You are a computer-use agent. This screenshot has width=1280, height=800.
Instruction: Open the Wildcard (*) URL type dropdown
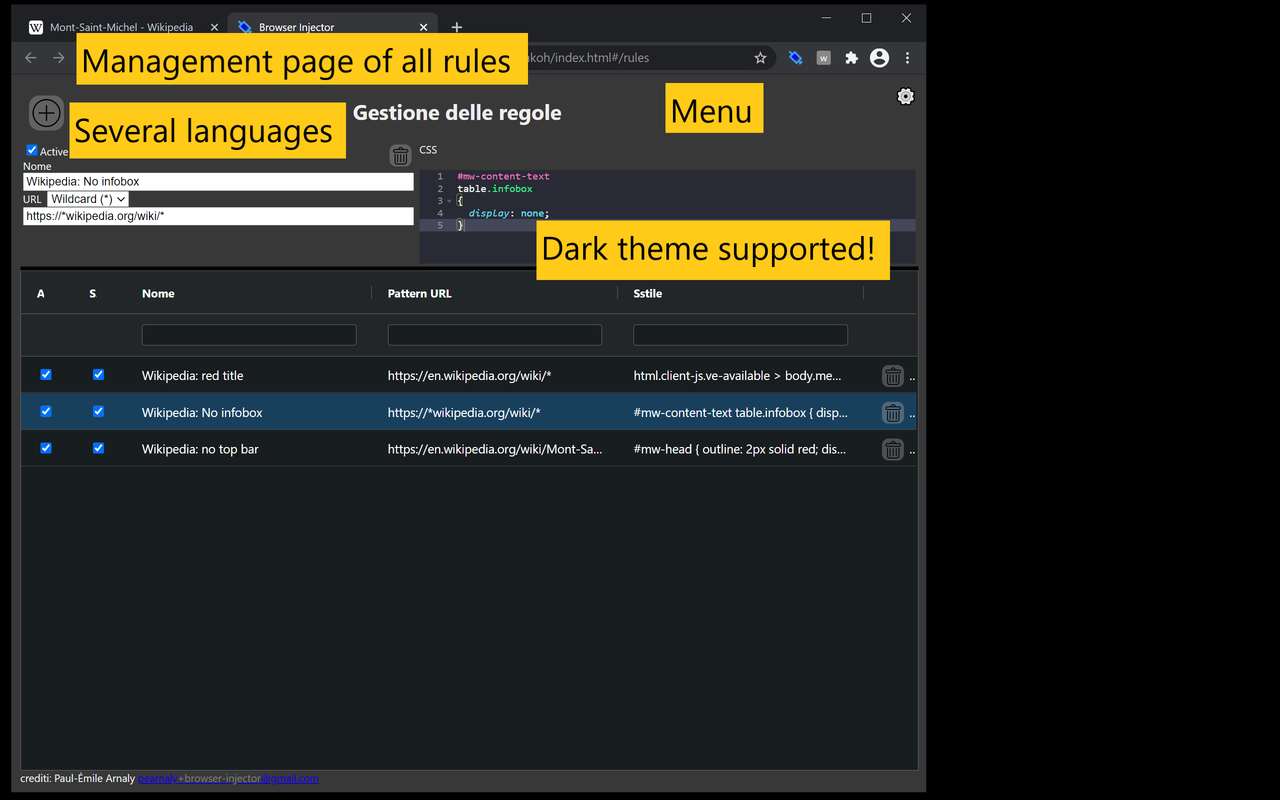tap(88, 199)
